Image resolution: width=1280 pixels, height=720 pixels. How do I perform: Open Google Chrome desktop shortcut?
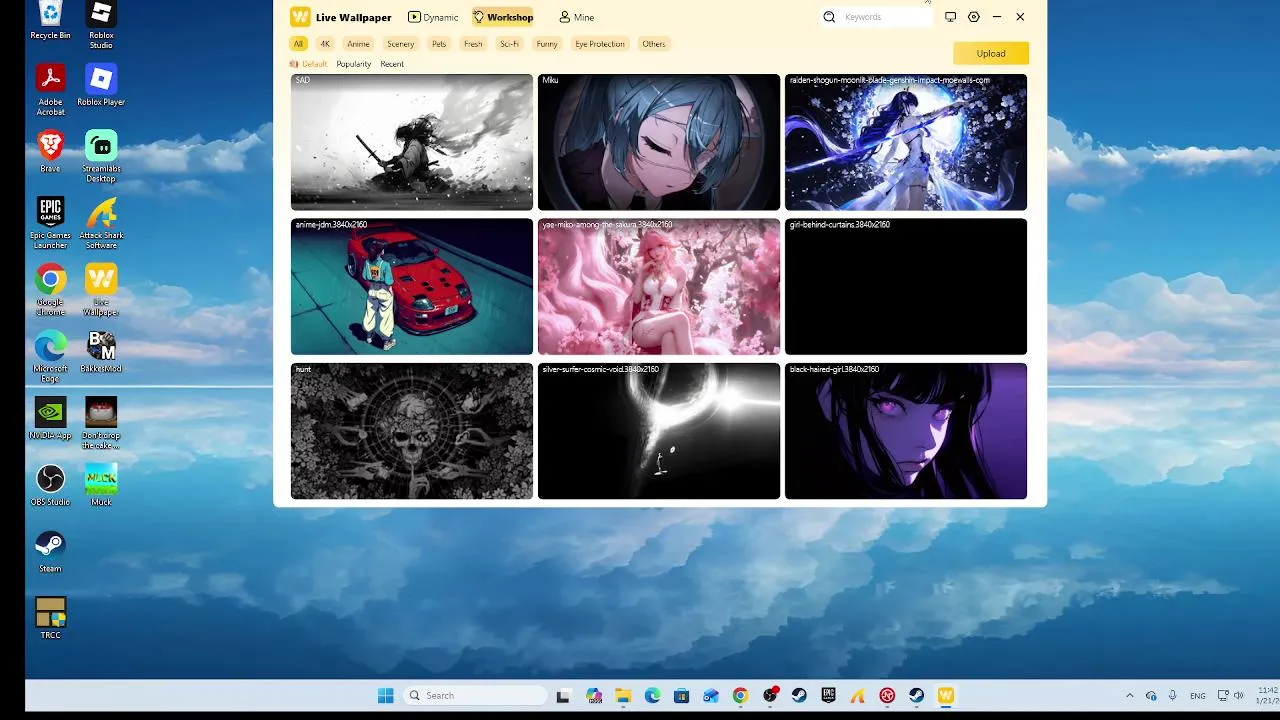(x=50, y=289)
